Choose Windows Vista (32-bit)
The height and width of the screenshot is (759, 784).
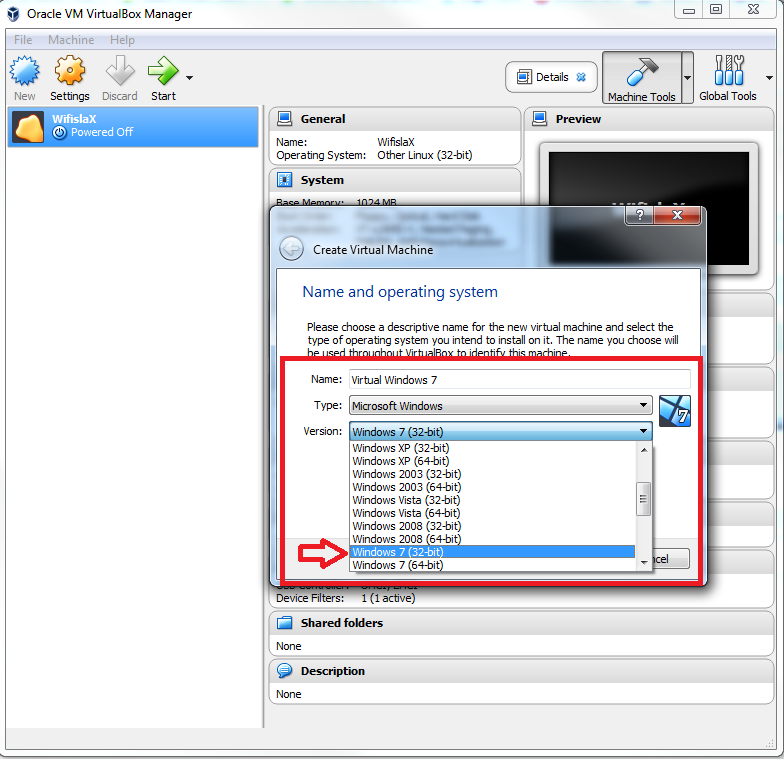[492, 500]
